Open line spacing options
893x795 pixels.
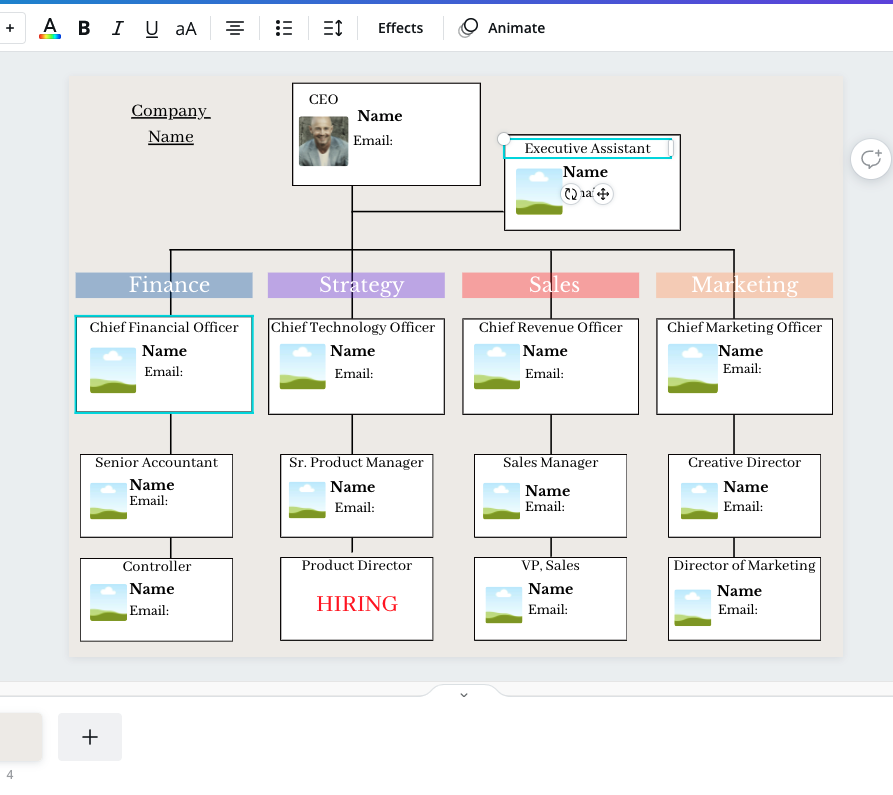pyautogui.click(x=333, y=28)
